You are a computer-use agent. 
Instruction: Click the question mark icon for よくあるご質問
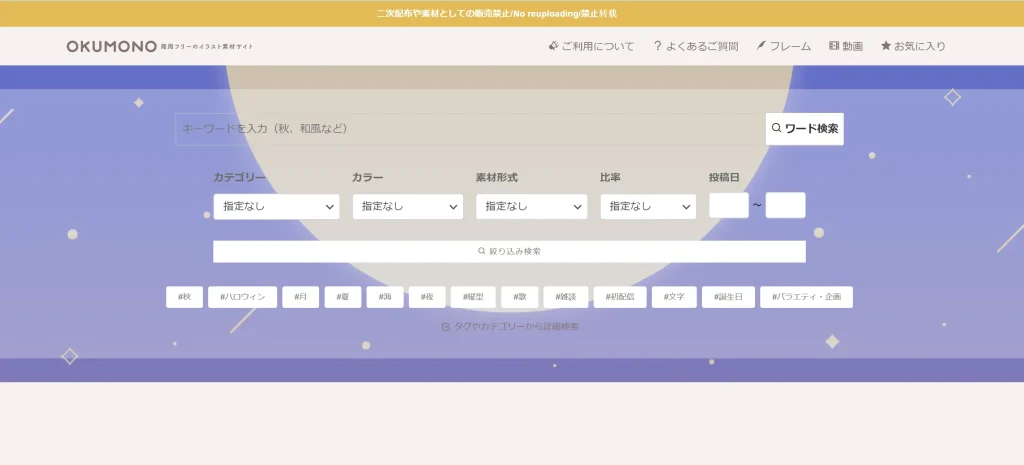(x=657, y=46)
